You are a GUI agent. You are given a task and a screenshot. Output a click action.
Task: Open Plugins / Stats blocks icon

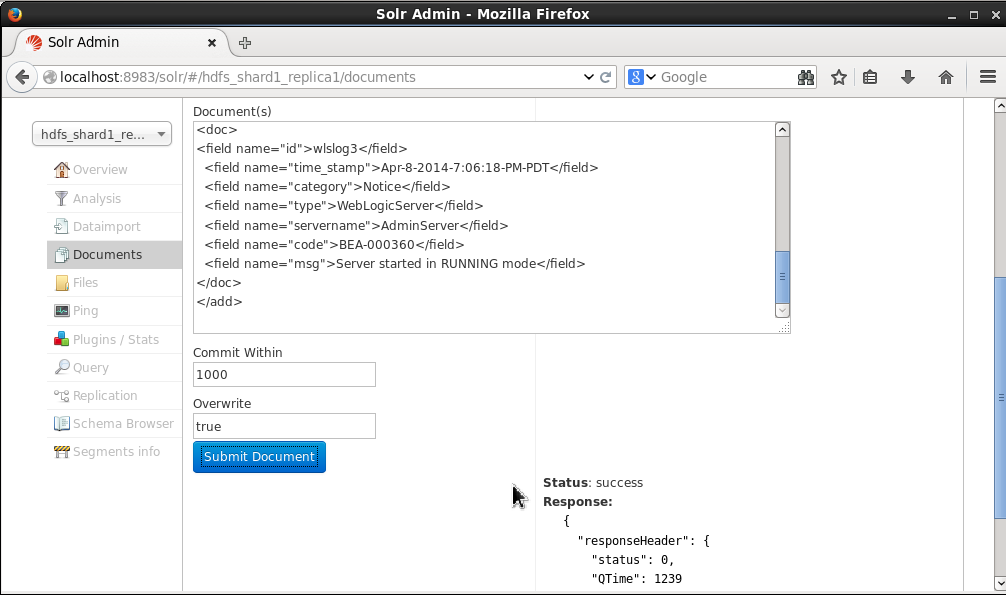coord(62,339)
